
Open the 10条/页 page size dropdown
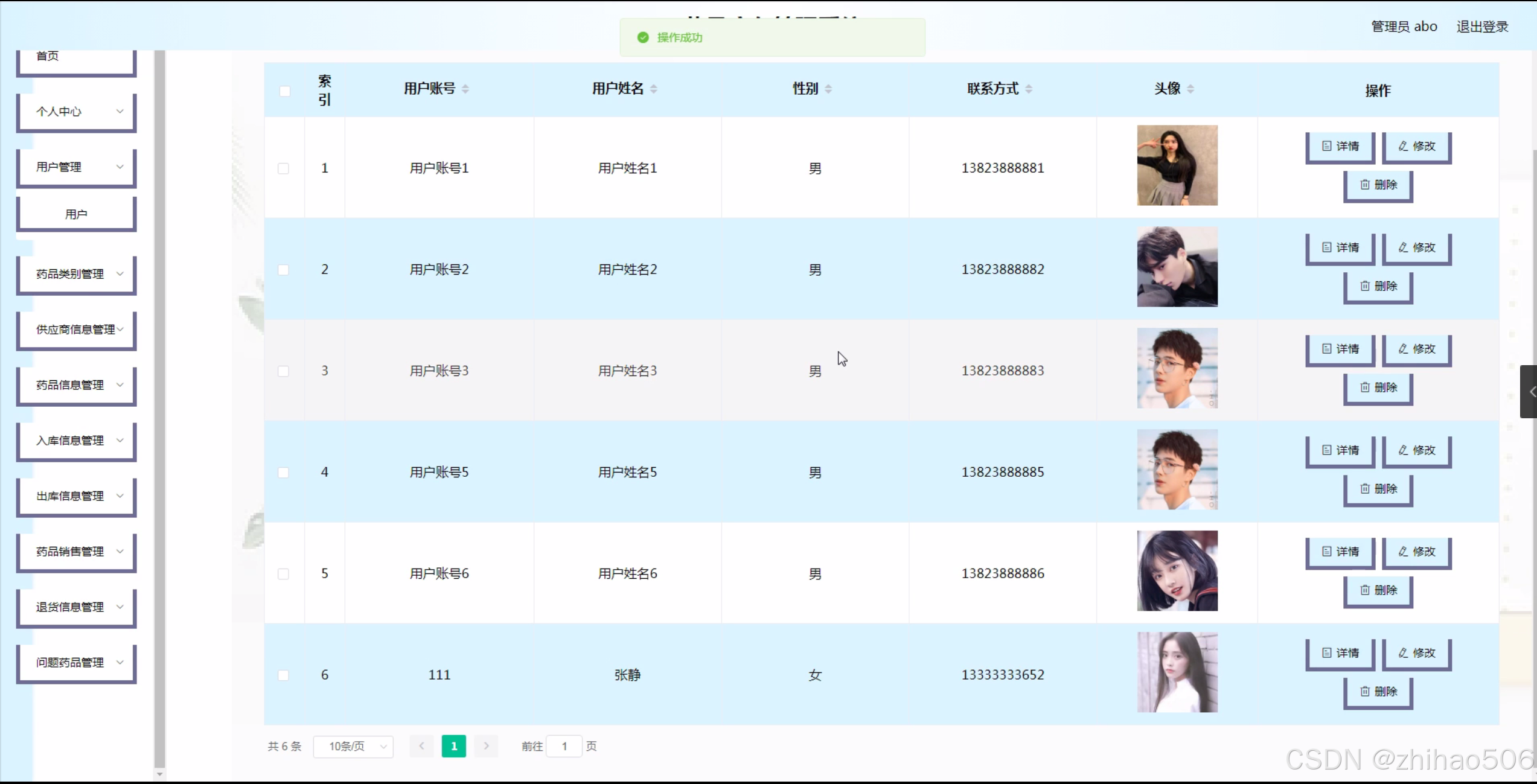(x=354, y=747)
